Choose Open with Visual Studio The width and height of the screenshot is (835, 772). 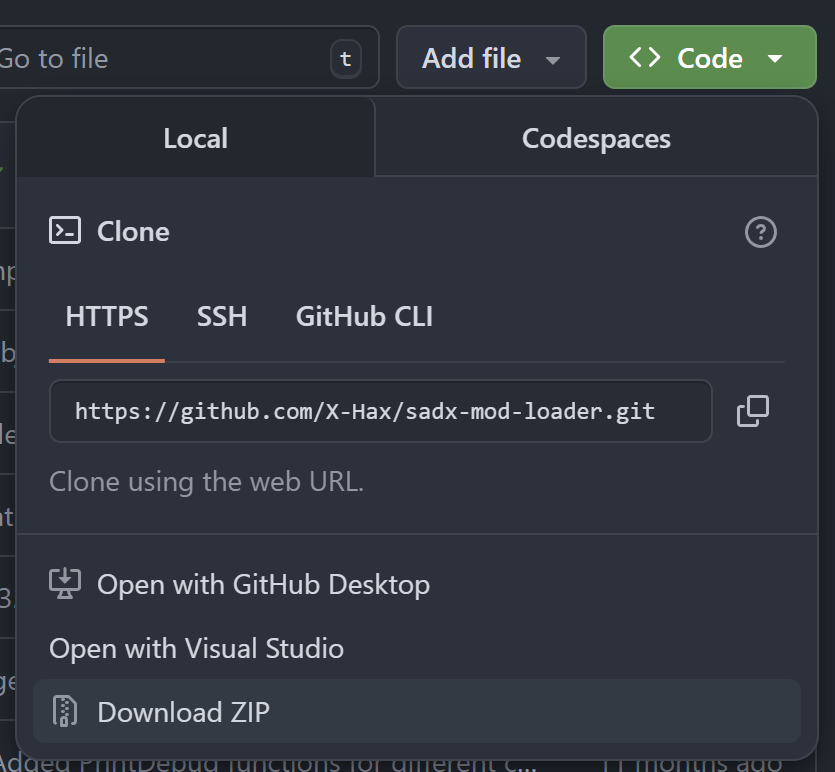[x=196, y=648]
